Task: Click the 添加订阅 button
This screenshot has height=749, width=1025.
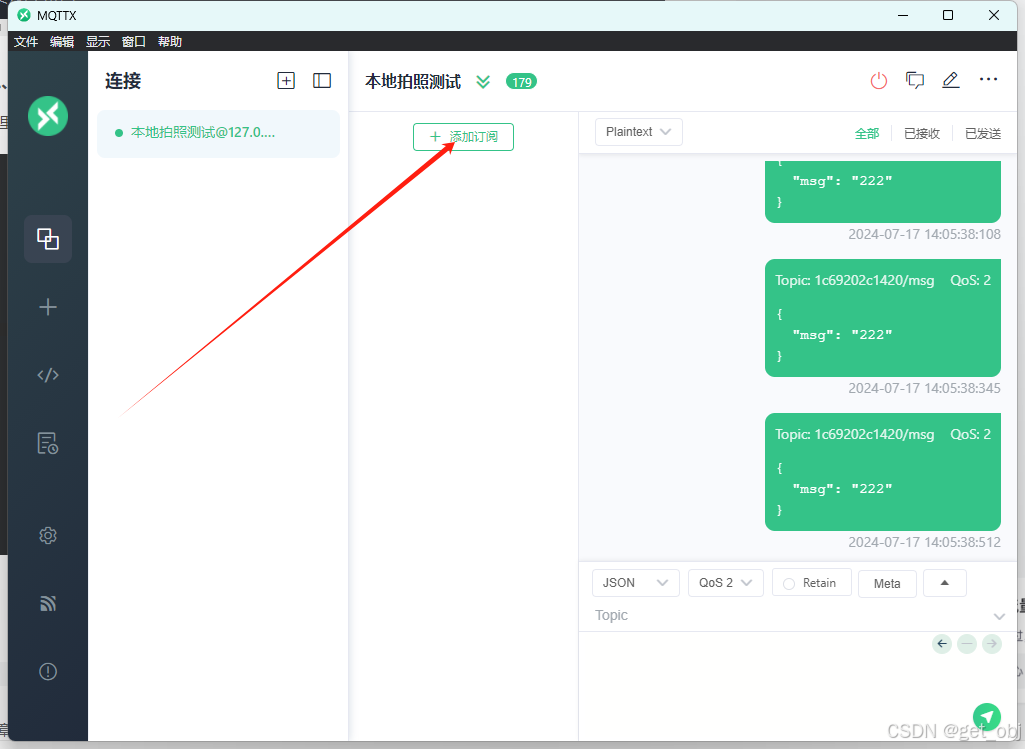Action: coord(463,137)
